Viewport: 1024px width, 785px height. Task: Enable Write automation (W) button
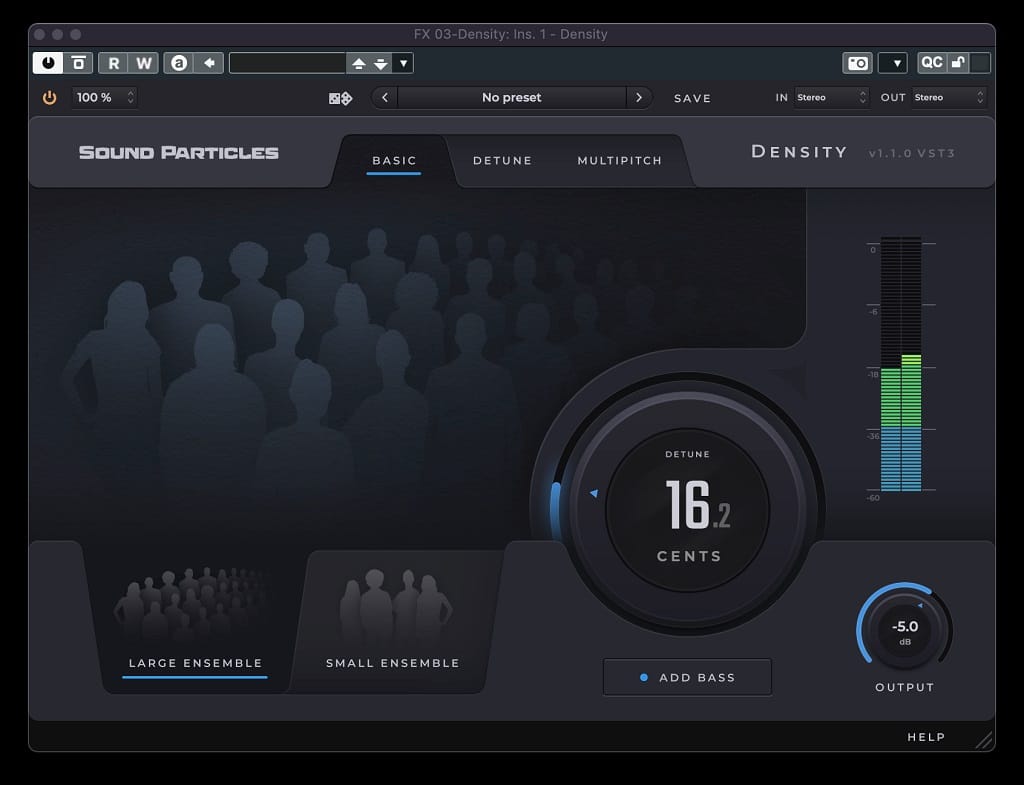(x=144, y=63)
